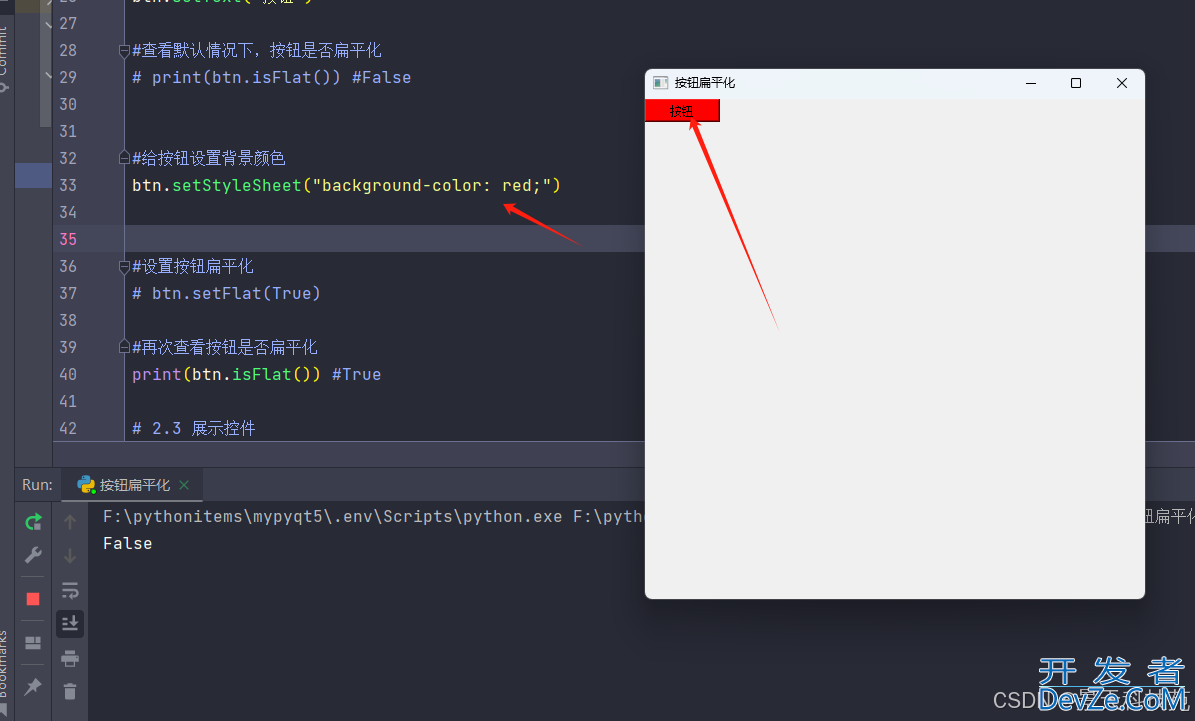Click the red 按钮 button in Qt window
Viewport: 1195px width, 721px height.
(x=682, y=111)
